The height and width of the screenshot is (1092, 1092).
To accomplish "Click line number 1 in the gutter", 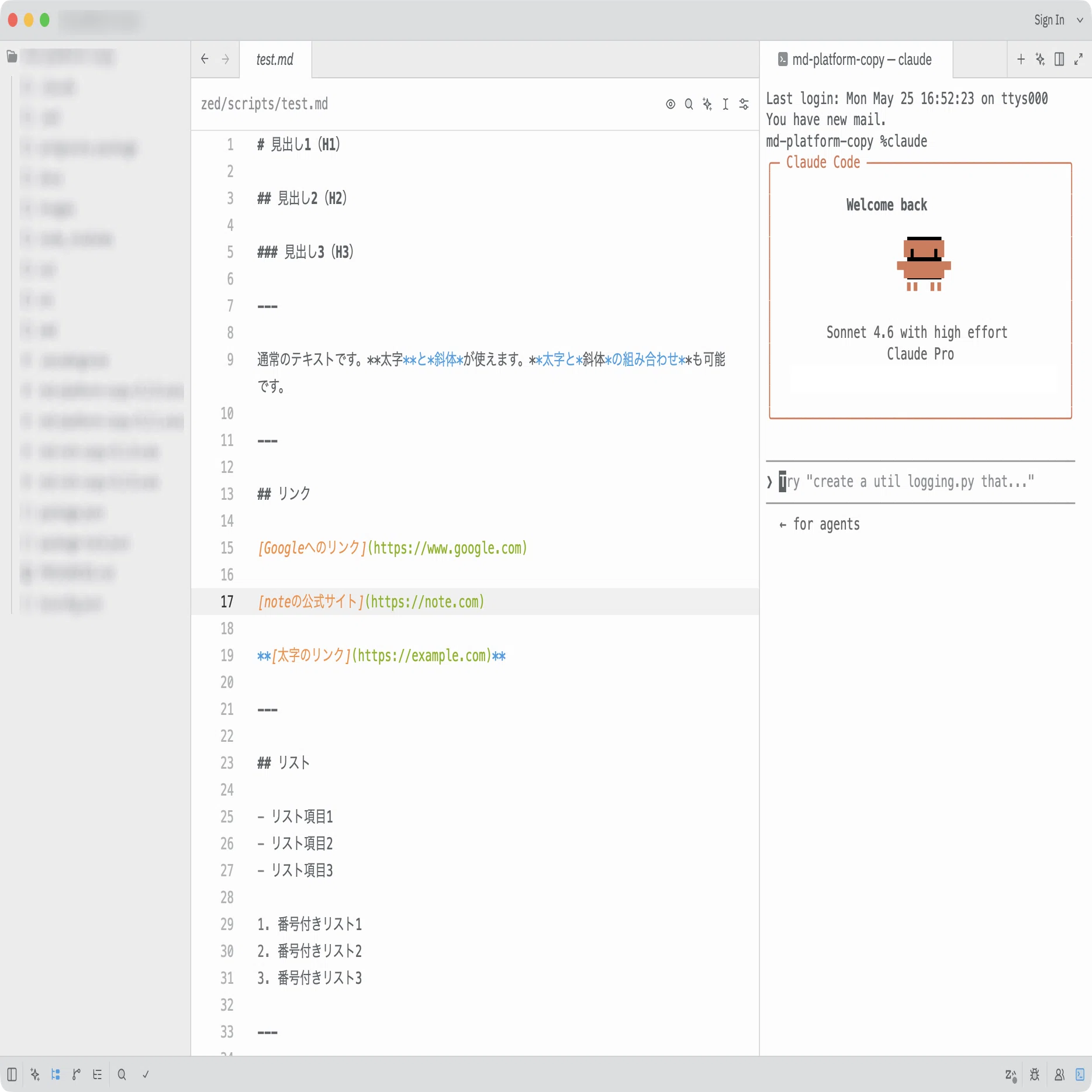I will point(230,144).
